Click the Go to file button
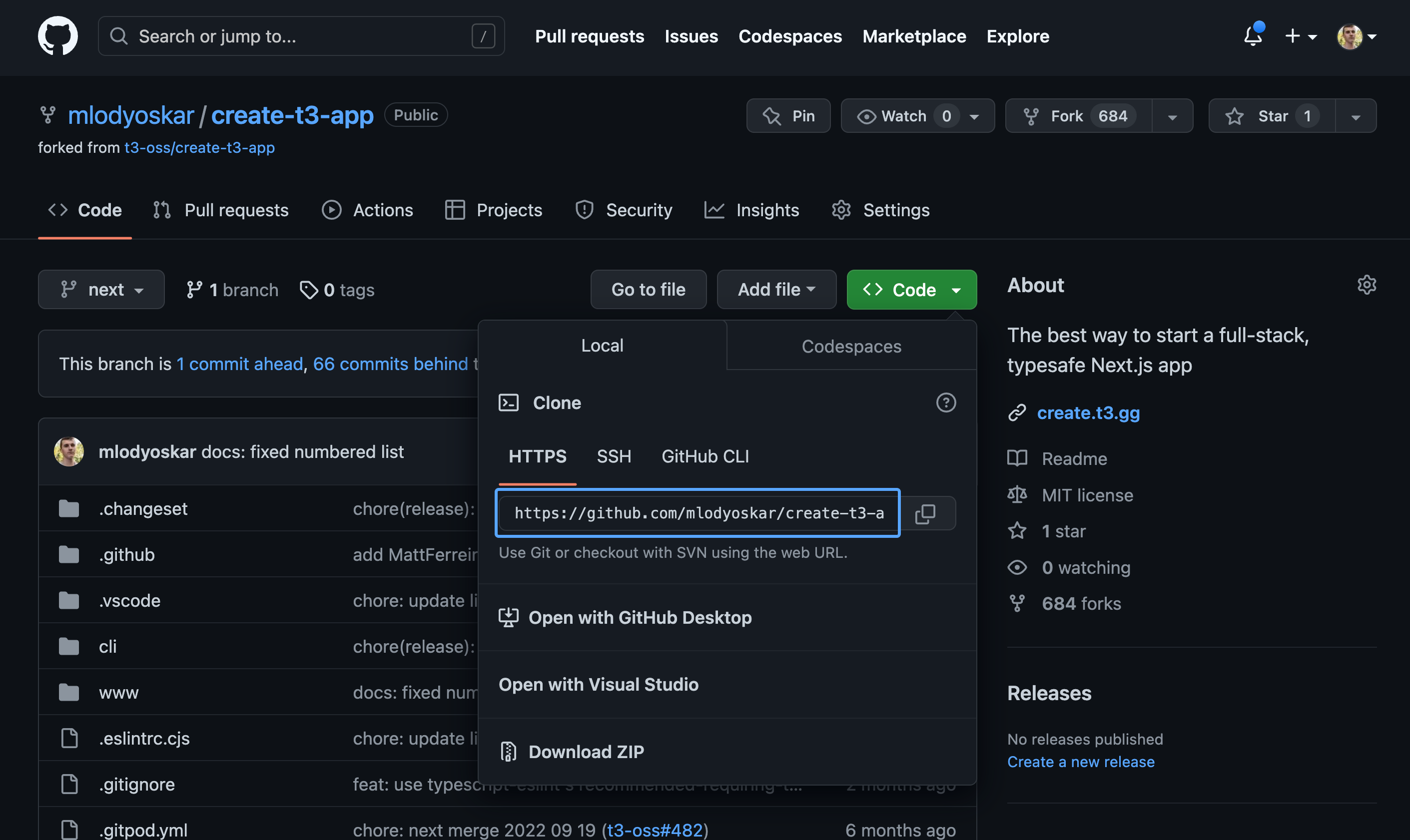The height and width of the screenshot is (840, 1410). click(x=649, y=290)
